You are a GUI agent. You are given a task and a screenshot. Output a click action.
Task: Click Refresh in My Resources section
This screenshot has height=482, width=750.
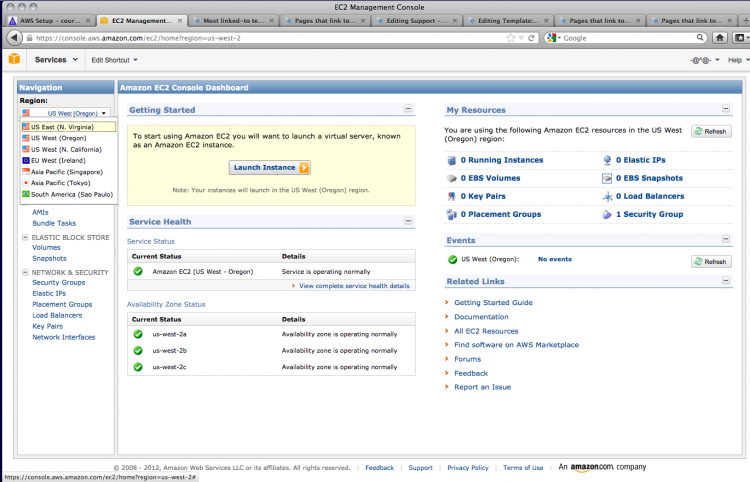point(711,131)
